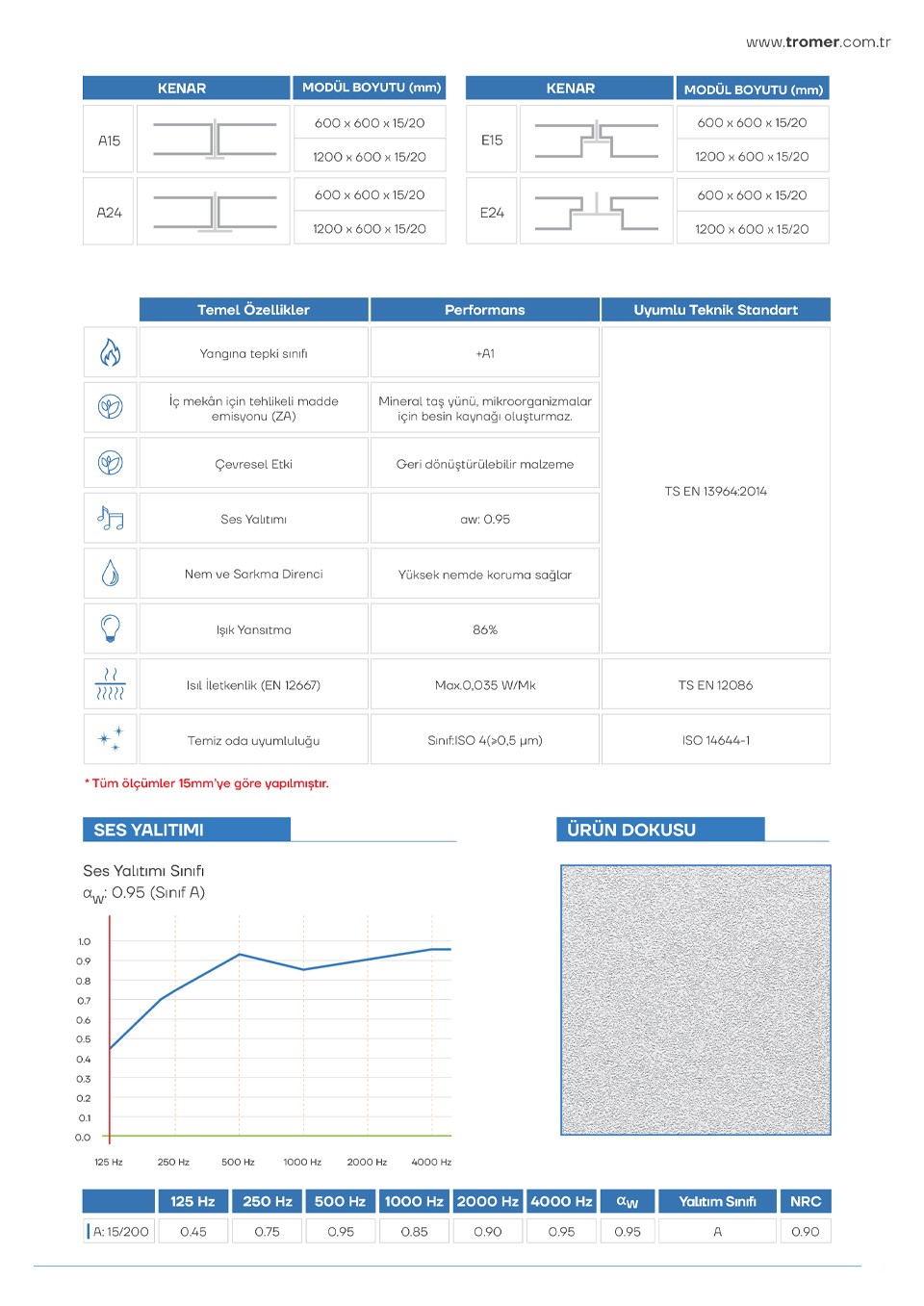
Task: Click the Temel Özellikler column header
Action: [x=253, y=310]
